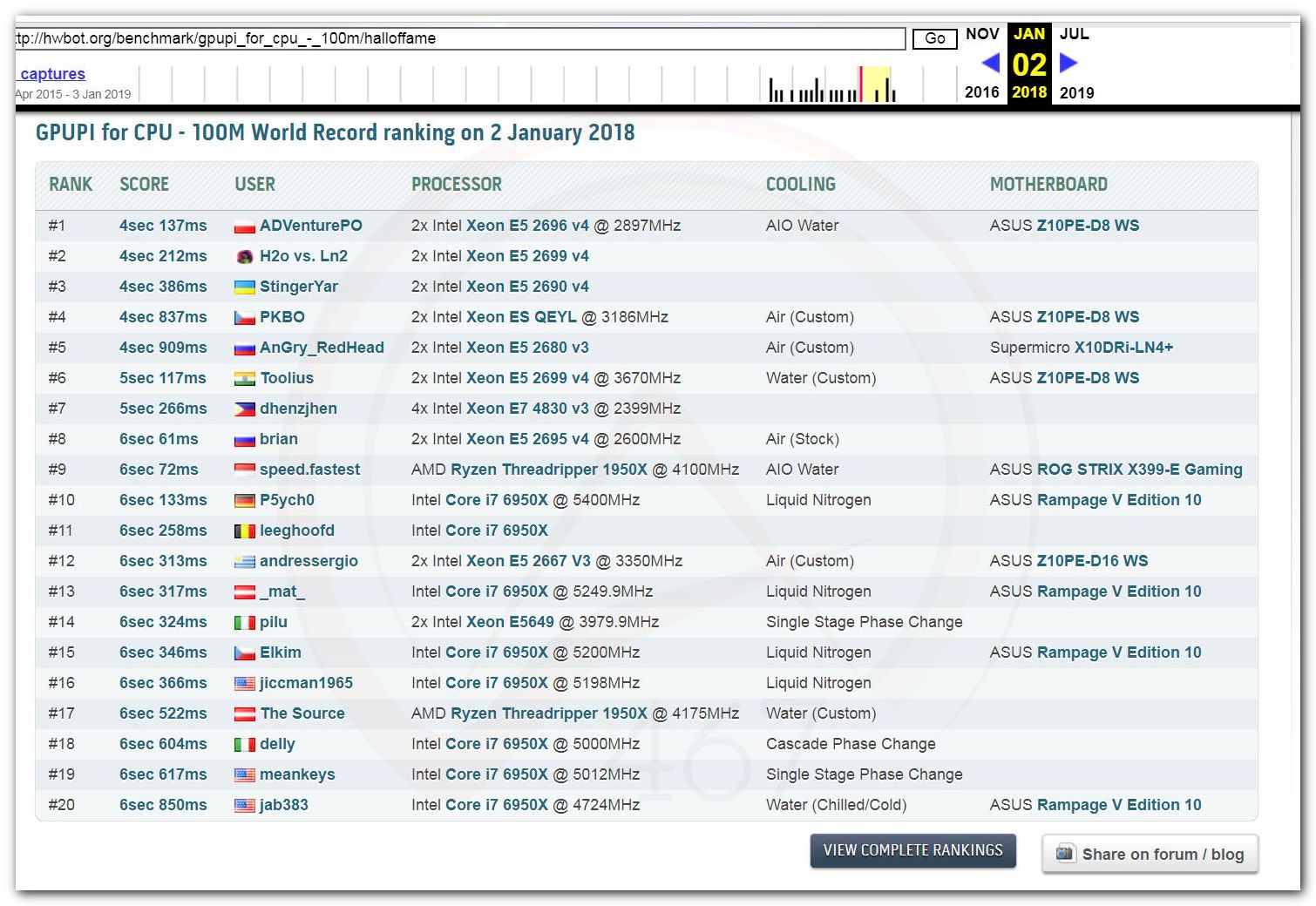Click meankeys's US flag icon
The height and width of the screenshot is (906, 1316).
[x=245, y=775]
